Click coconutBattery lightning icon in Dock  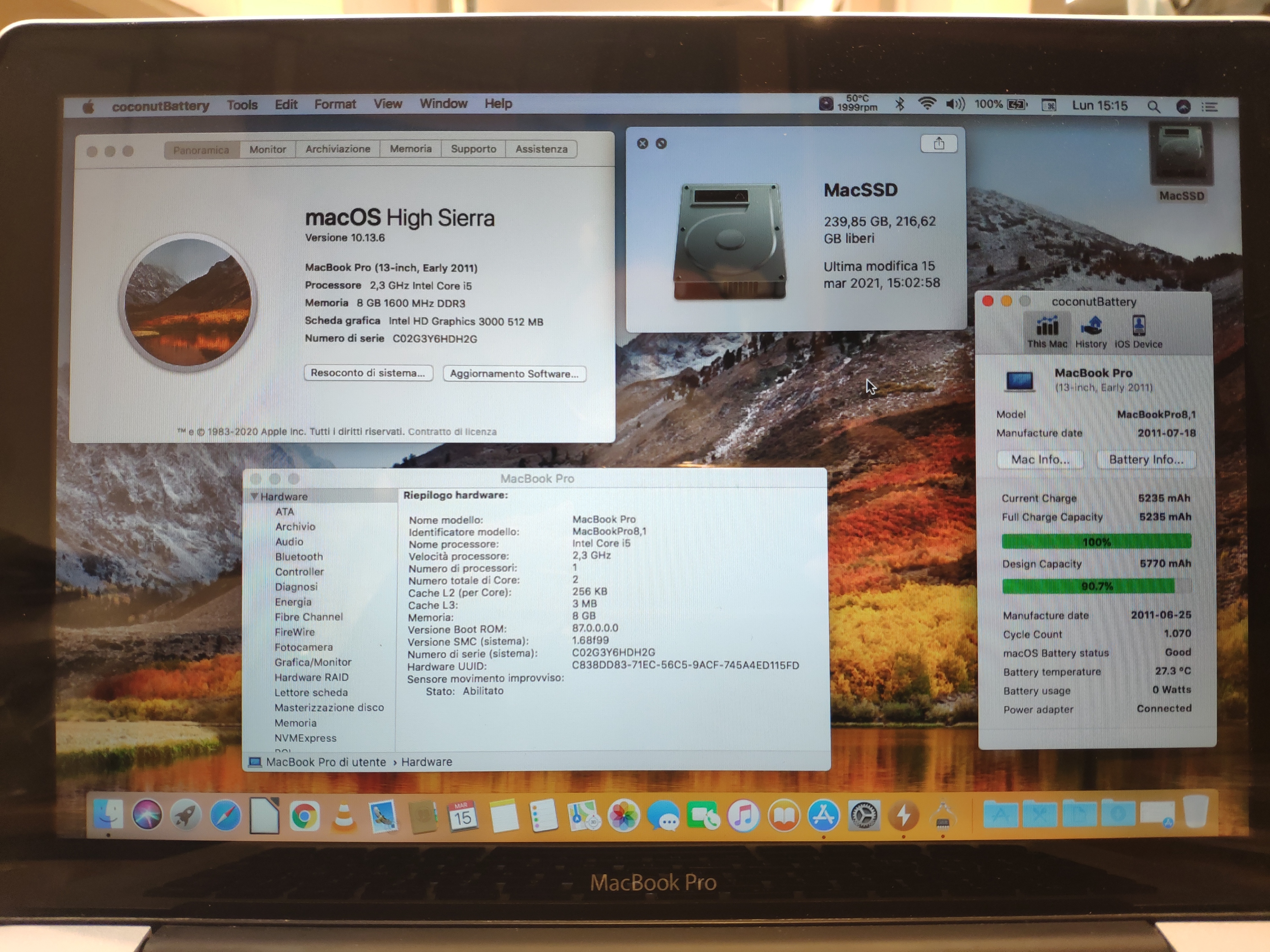coord(903,815)
